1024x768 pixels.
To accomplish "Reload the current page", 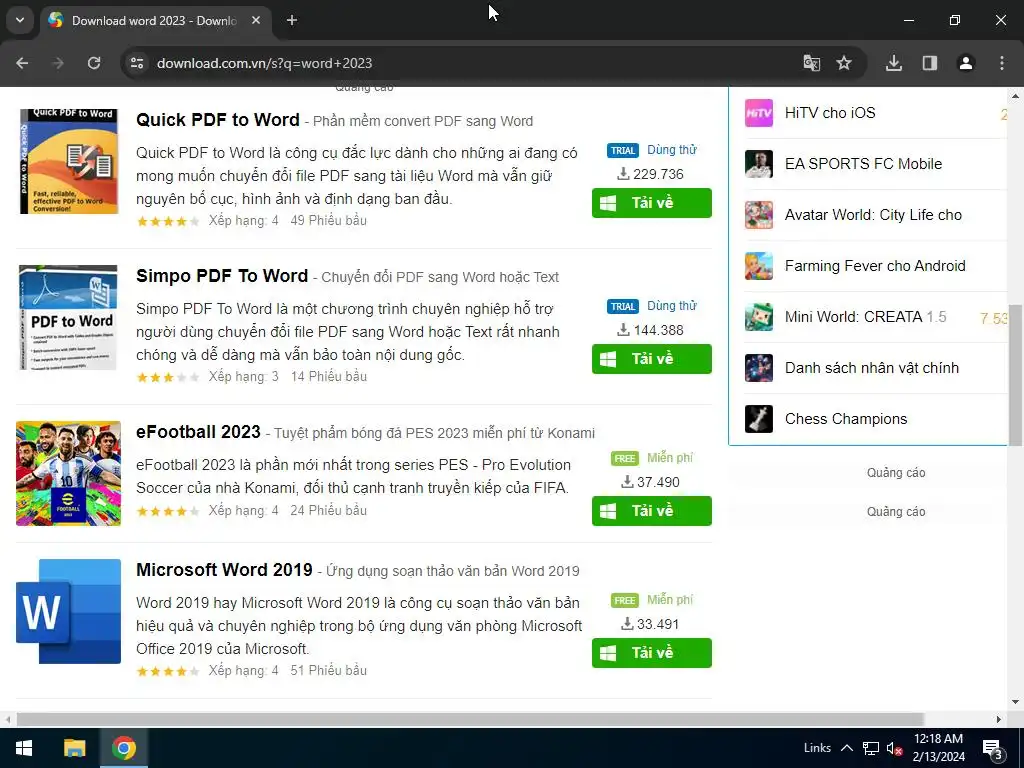I will (x=94, y=63).
